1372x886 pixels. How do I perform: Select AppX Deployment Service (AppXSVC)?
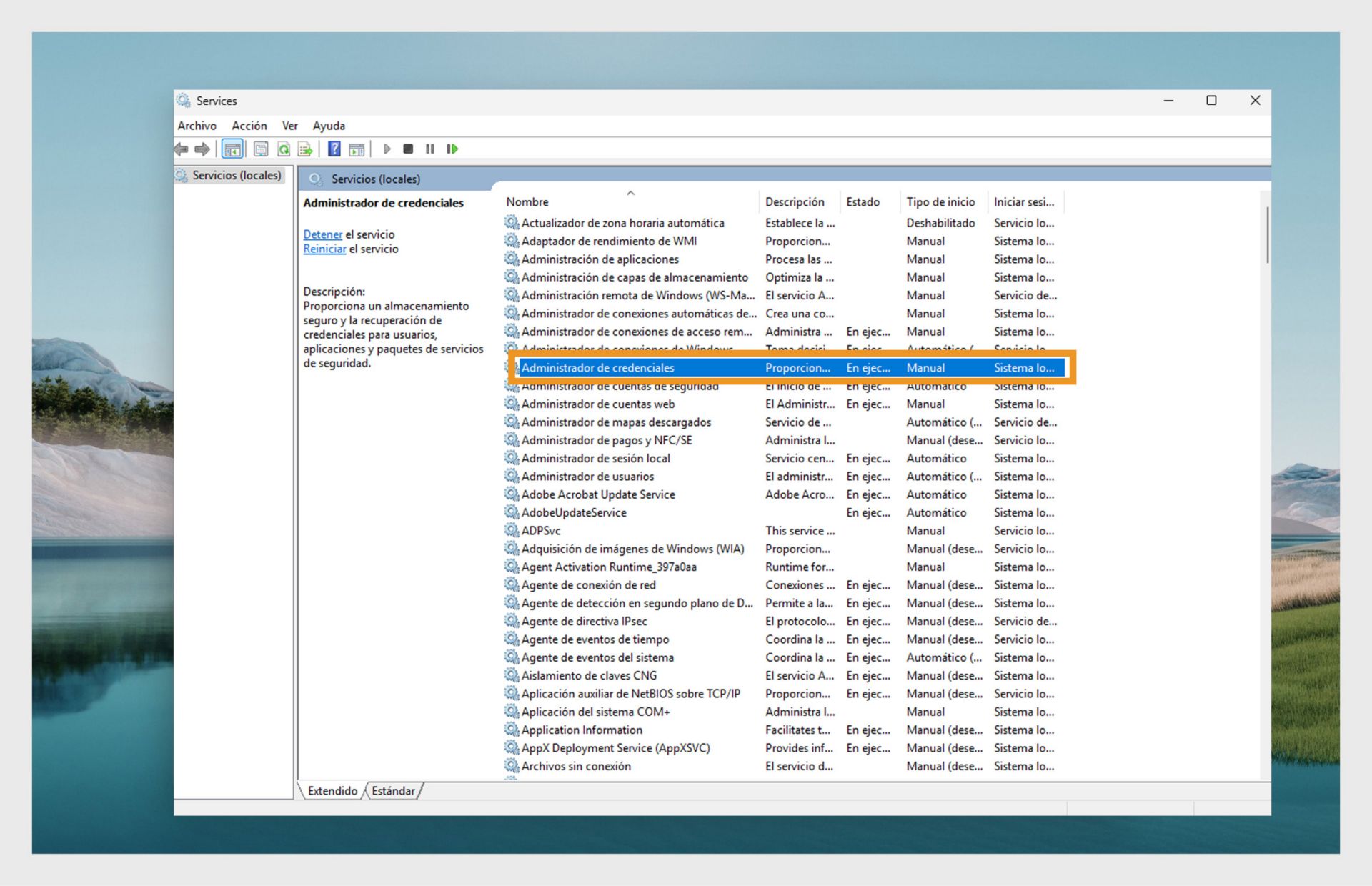point(615,747)
